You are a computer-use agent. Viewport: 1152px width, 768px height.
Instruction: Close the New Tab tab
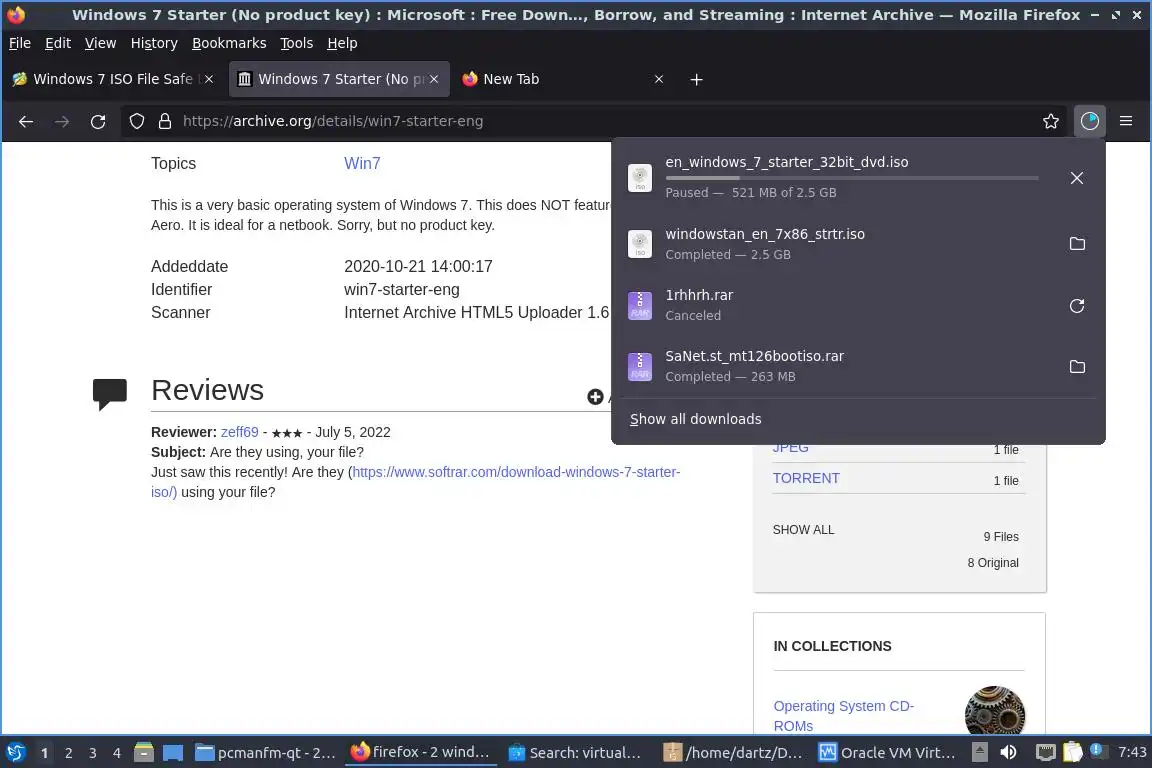[x=659, y=79]
